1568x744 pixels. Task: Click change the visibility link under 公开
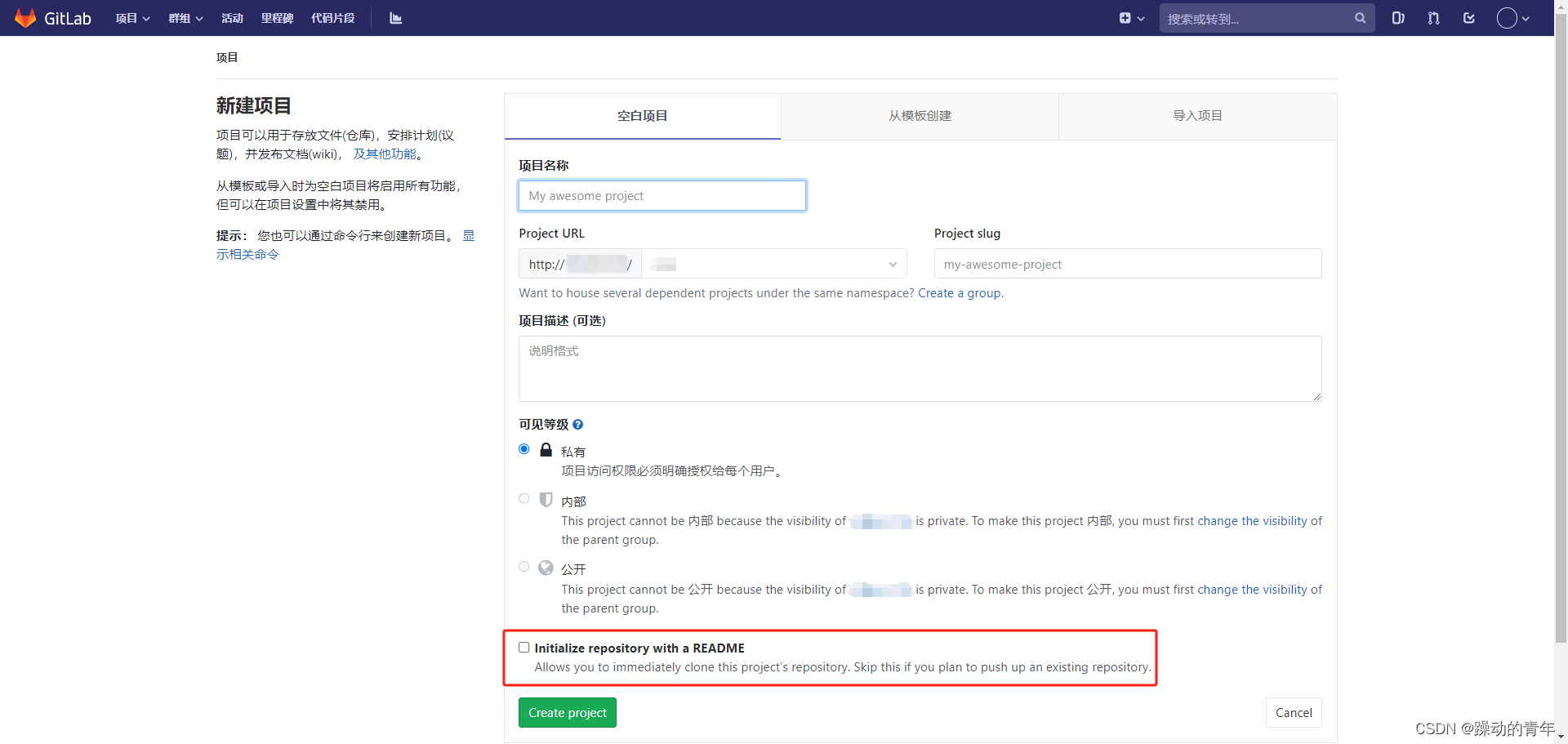tap(1260, 590)
